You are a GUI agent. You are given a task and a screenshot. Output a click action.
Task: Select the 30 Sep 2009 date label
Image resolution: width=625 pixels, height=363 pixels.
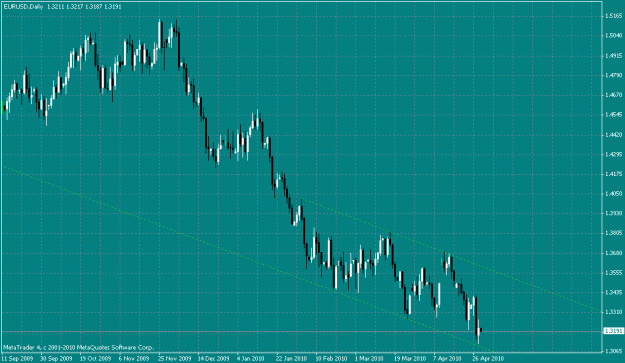pos(56,359)
